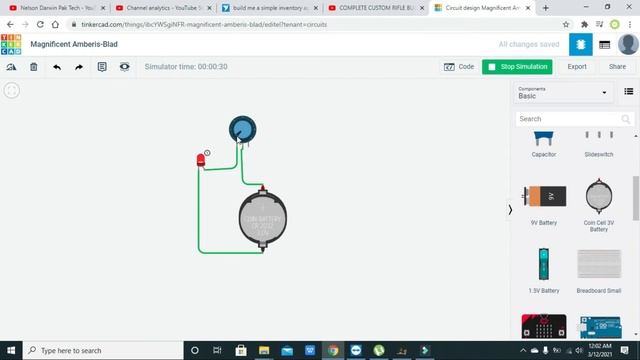Open the Code editor panel
640x360 pixels.
coord(459,67)
